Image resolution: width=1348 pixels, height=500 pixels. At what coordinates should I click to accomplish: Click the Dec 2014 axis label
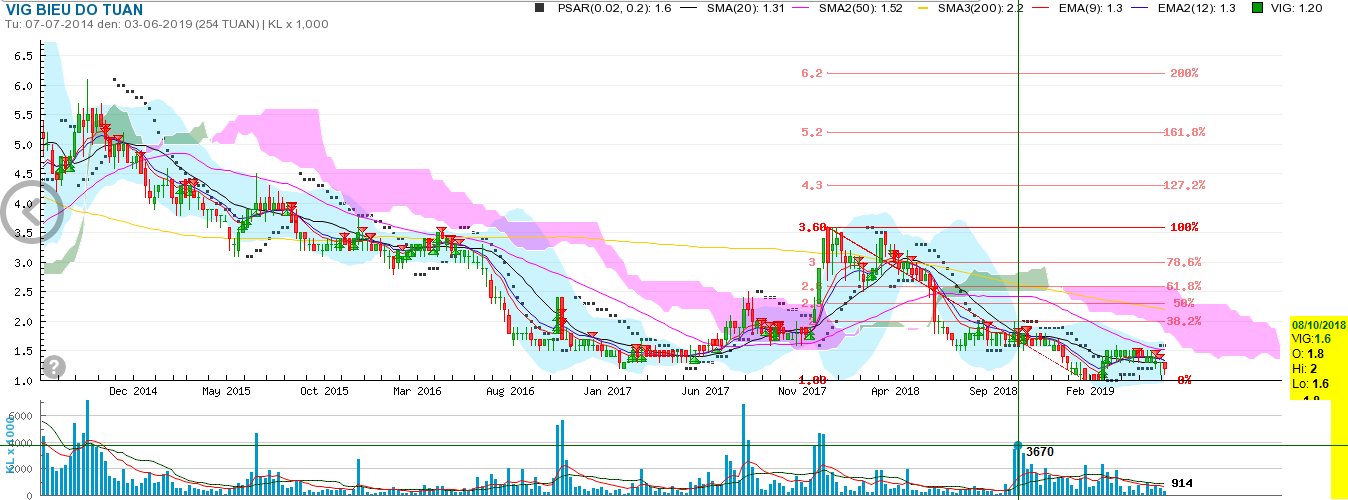click(133, 391)
